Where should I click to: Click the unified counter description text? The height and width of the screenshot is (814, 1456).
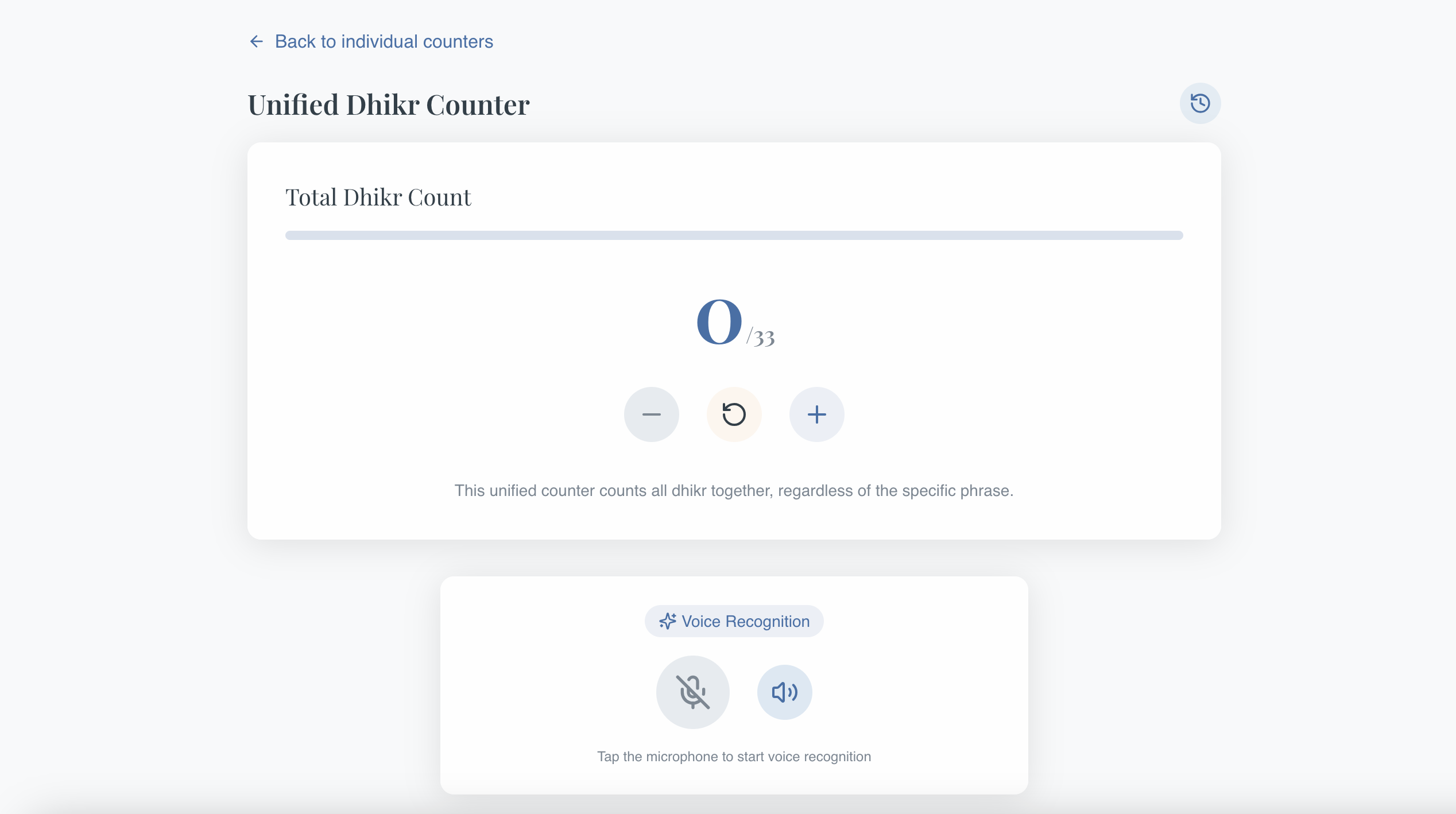coord(734,491)
